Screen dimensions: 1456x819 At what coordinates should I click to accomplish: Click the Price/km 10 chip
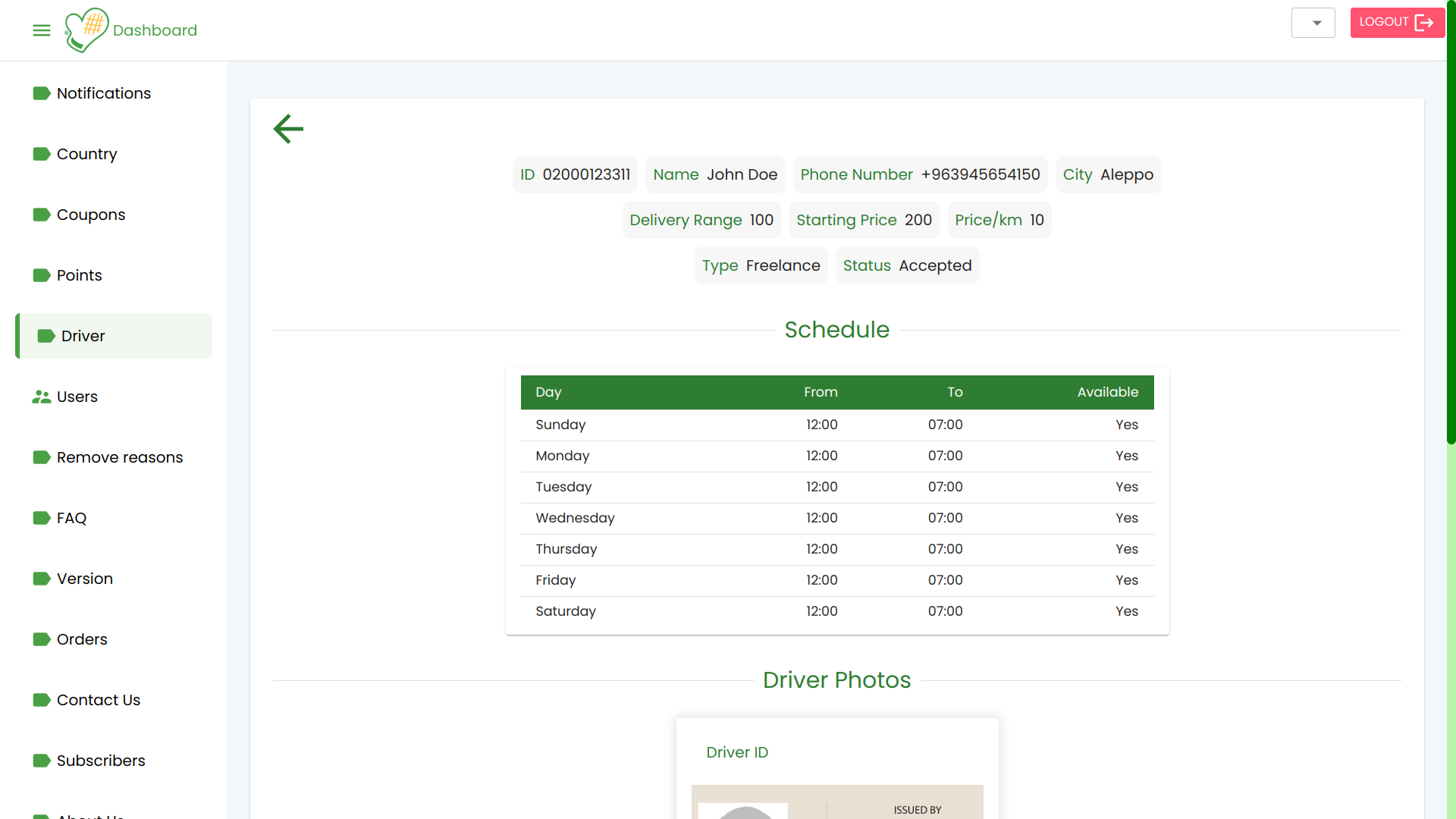click(x=999, y=220)
